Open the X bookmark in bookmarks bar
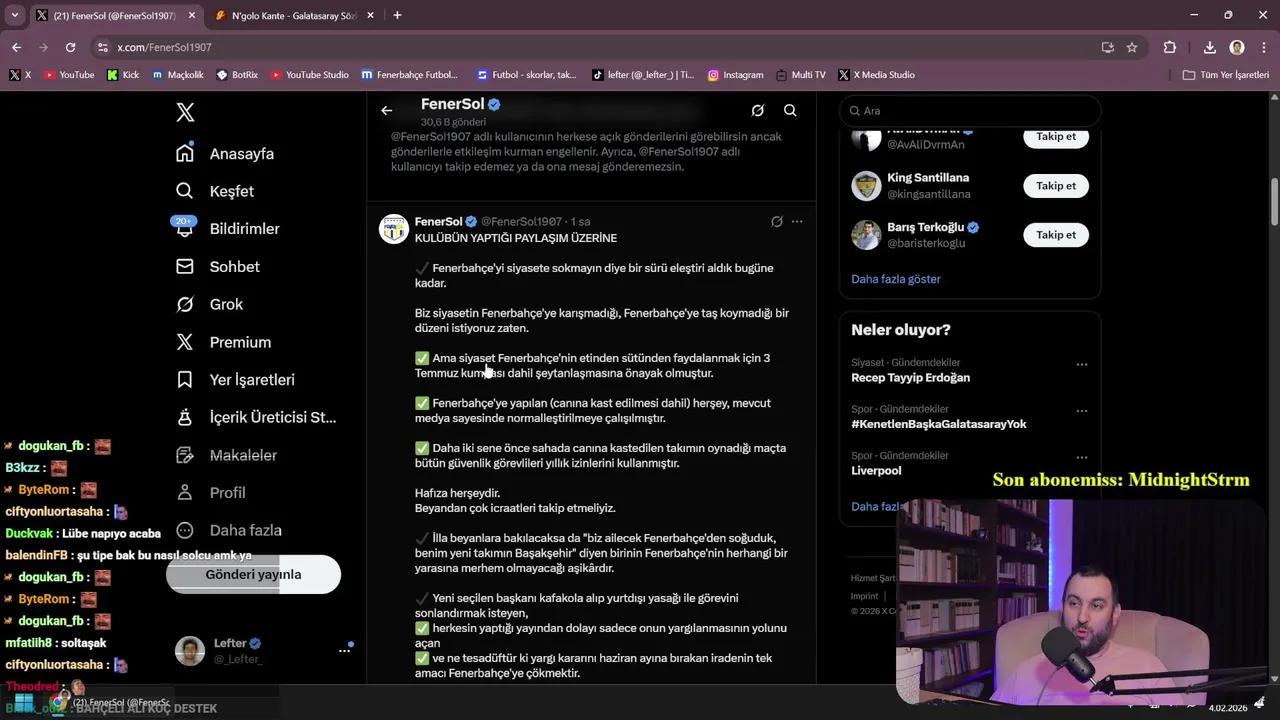Screen dimensions: 1280x720 coord(20,75)
